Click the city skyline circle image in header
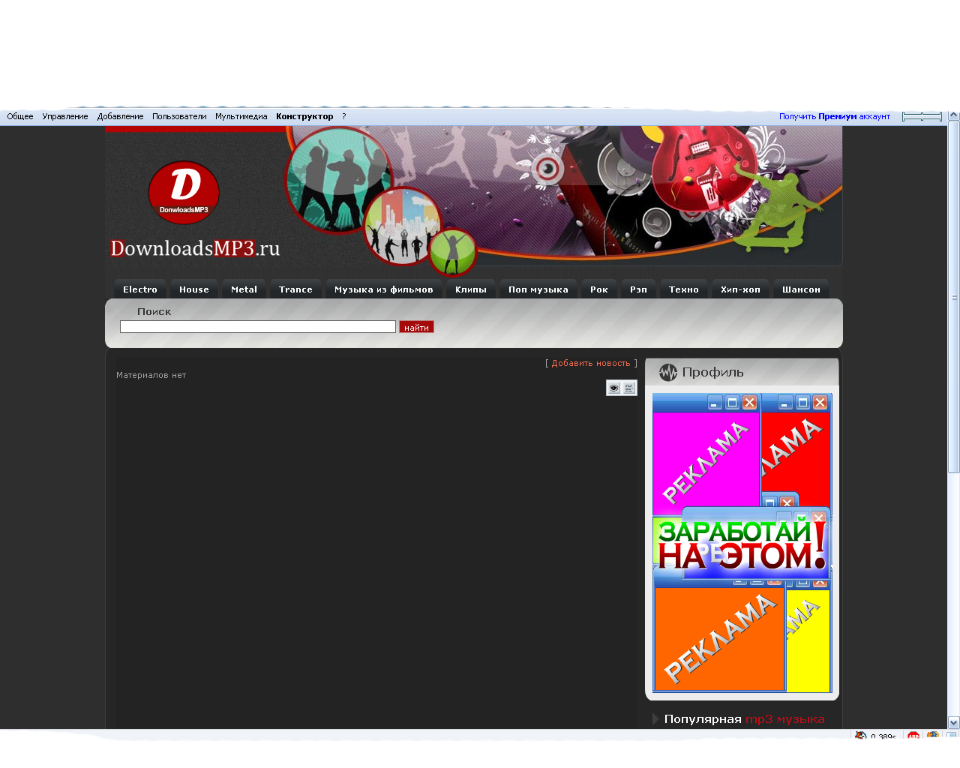Image resolution: width=960 pixels, height=768 pixels. pos(402,226)
